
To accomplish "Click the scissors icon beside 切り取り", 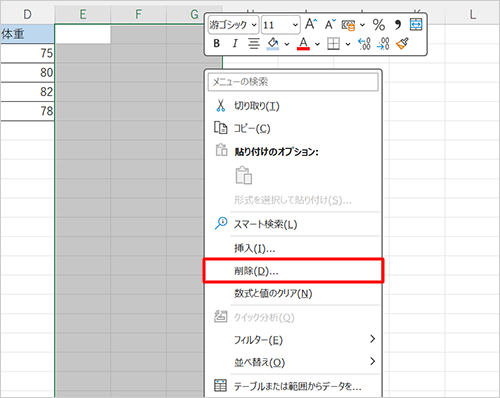I will click(220, 105).
